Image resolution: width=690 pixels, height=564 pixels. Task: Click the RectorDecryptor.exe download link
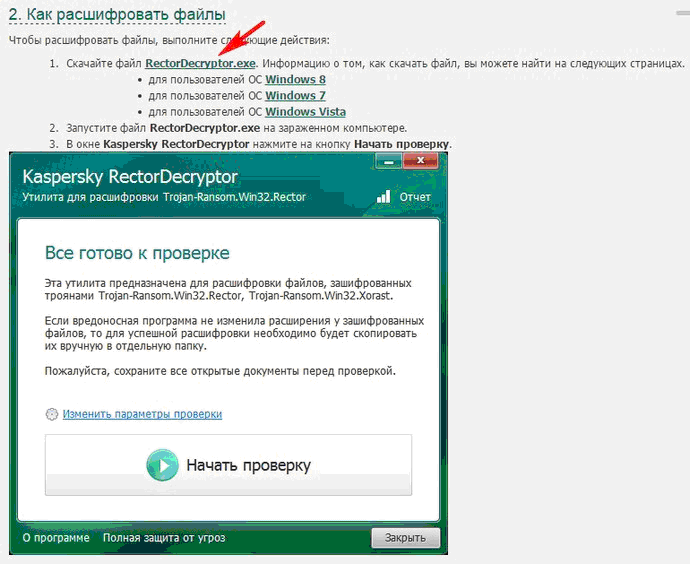[x=200, y=63]
